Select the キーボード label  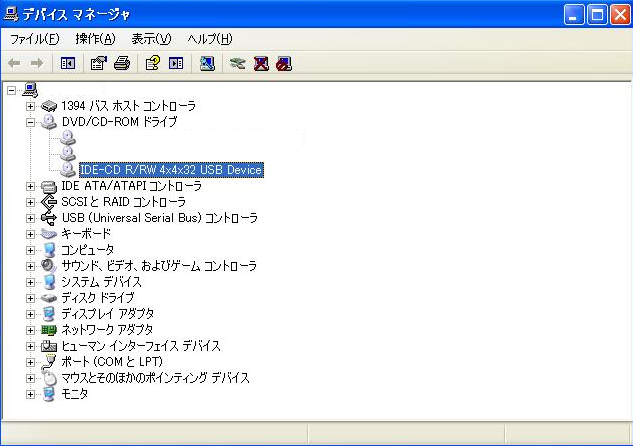point(86,234)
